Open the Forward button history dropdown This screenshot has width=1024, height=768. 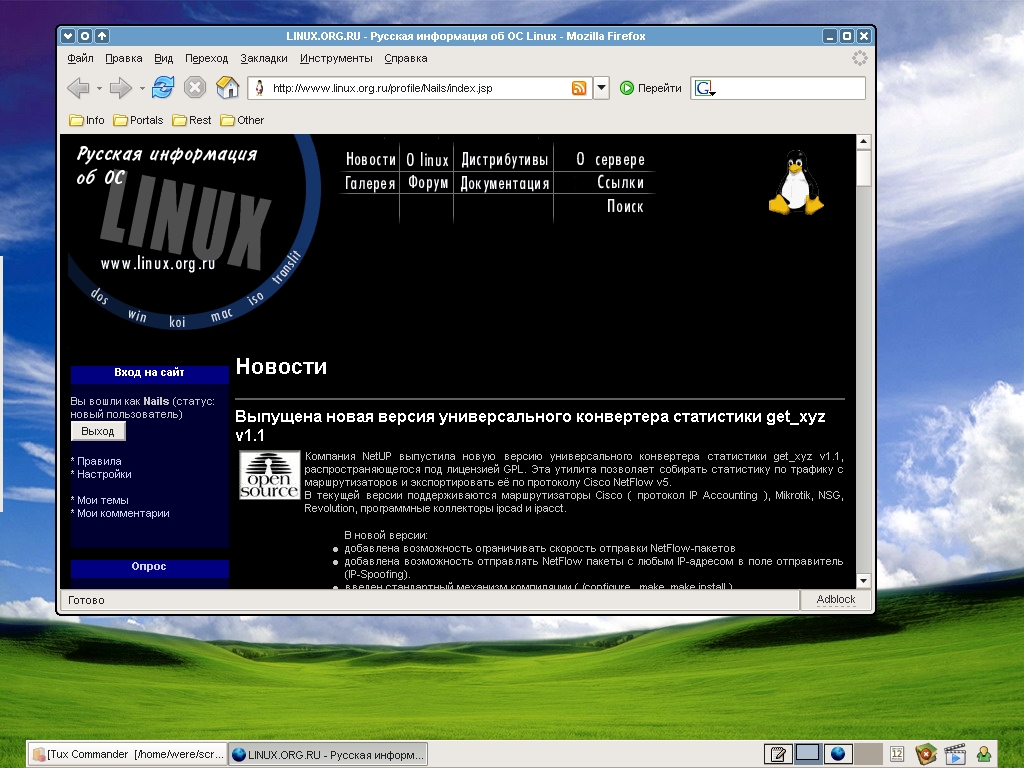(x=142, y=88)
